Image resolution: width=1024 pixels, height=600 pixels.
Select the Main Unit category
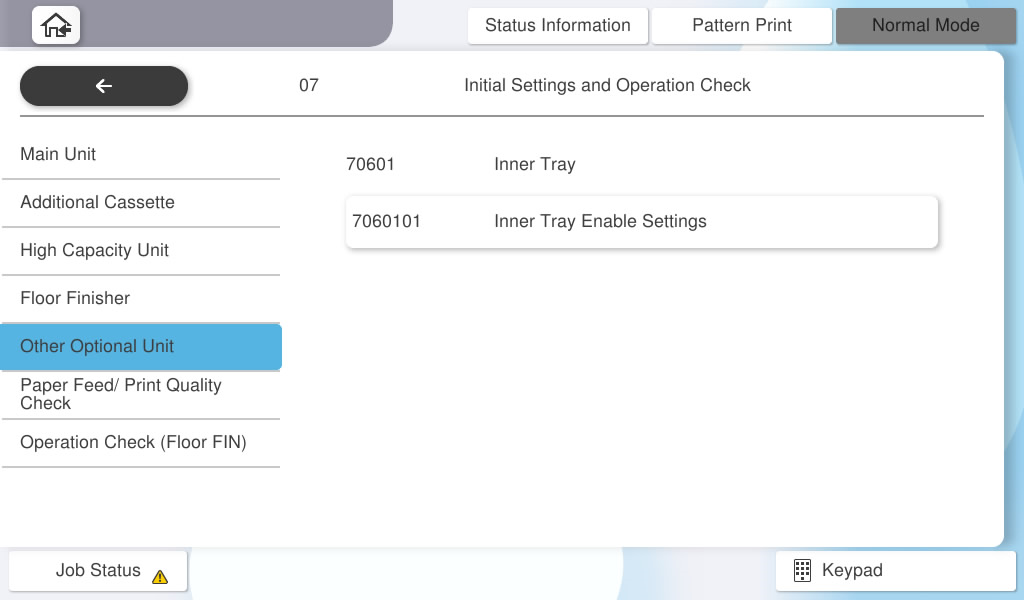tap(140, 155)
